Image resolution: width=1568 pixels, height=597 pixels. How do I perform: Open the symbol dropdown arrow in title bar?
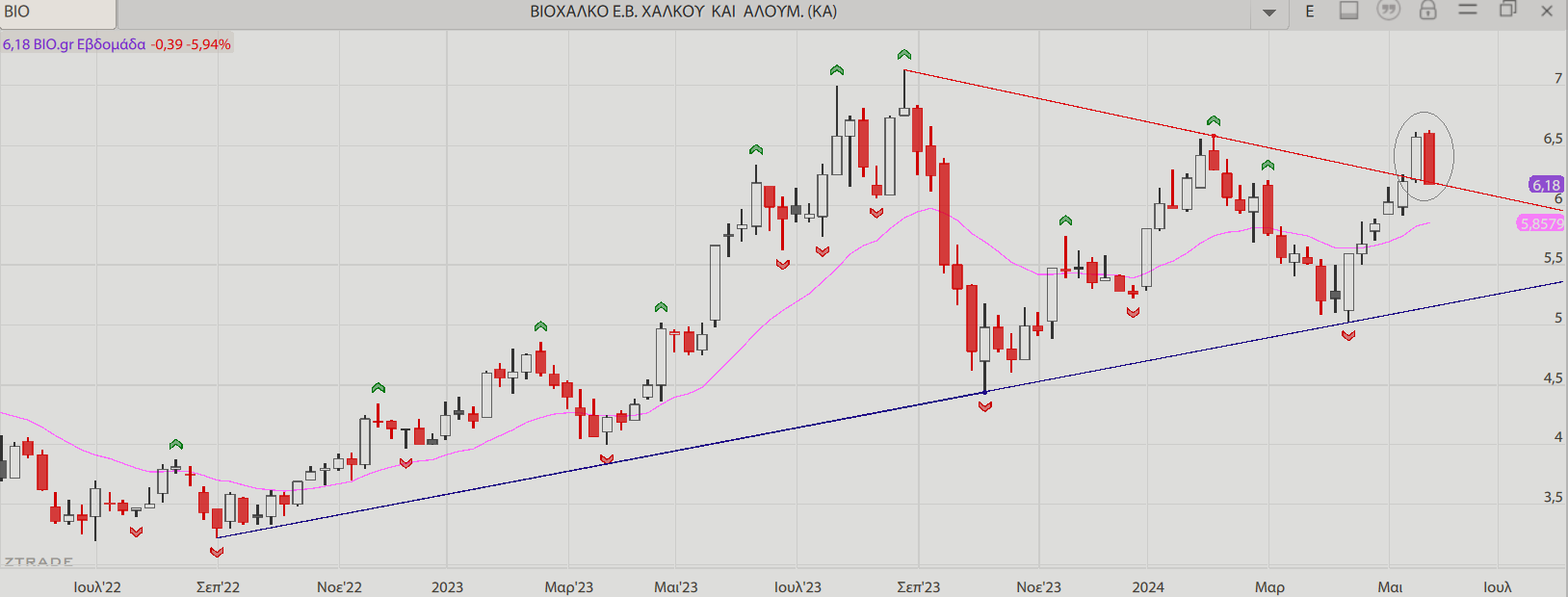[1269, 13]
